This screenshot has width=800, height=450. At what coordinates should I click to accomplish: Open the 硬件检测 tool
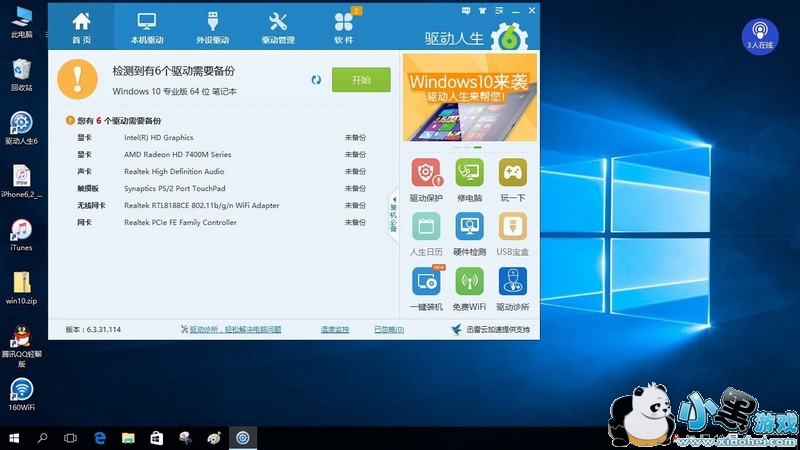click(469, 235)
